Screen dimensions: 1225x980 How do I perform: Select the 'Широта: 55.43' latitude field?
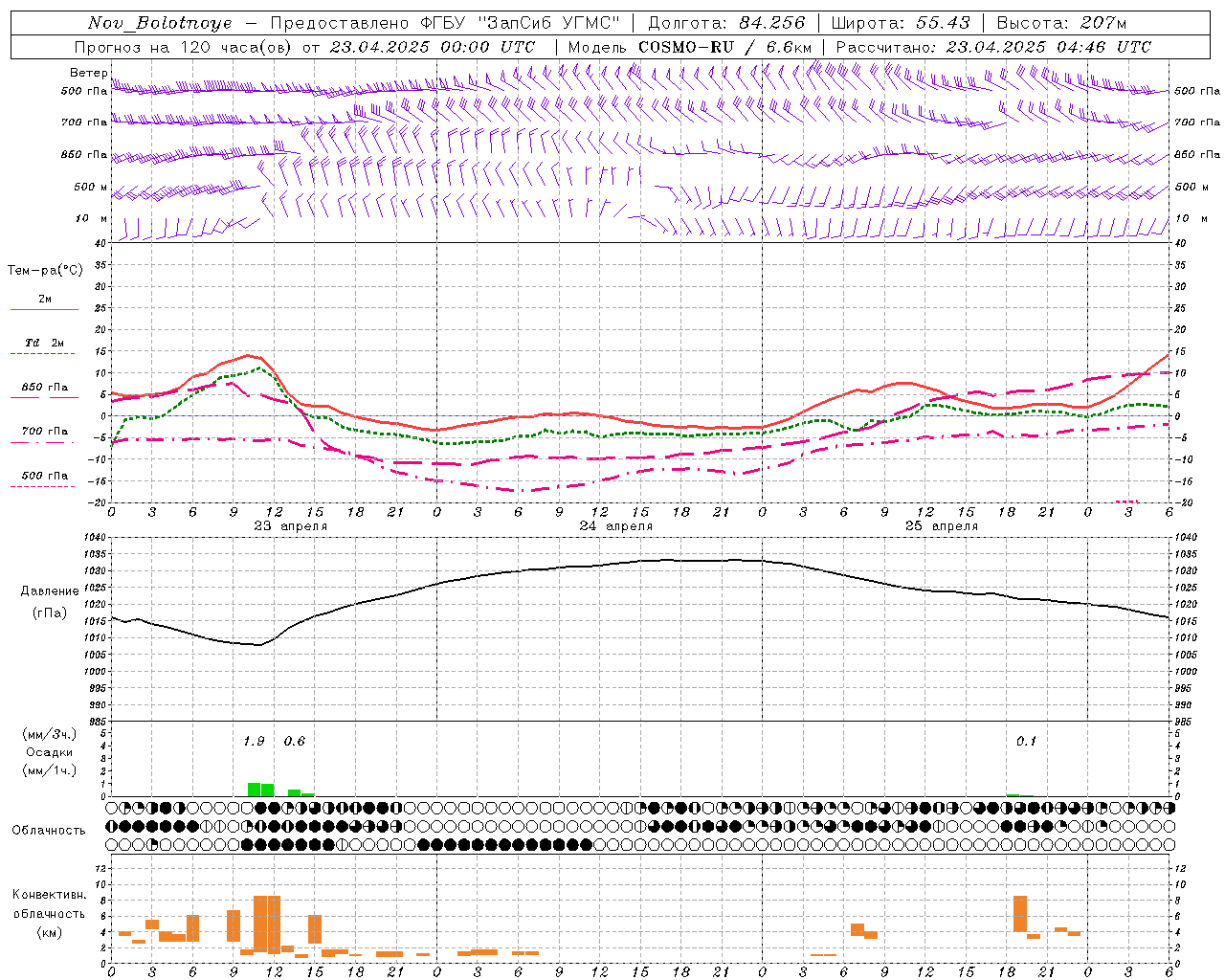click(901, 23)
